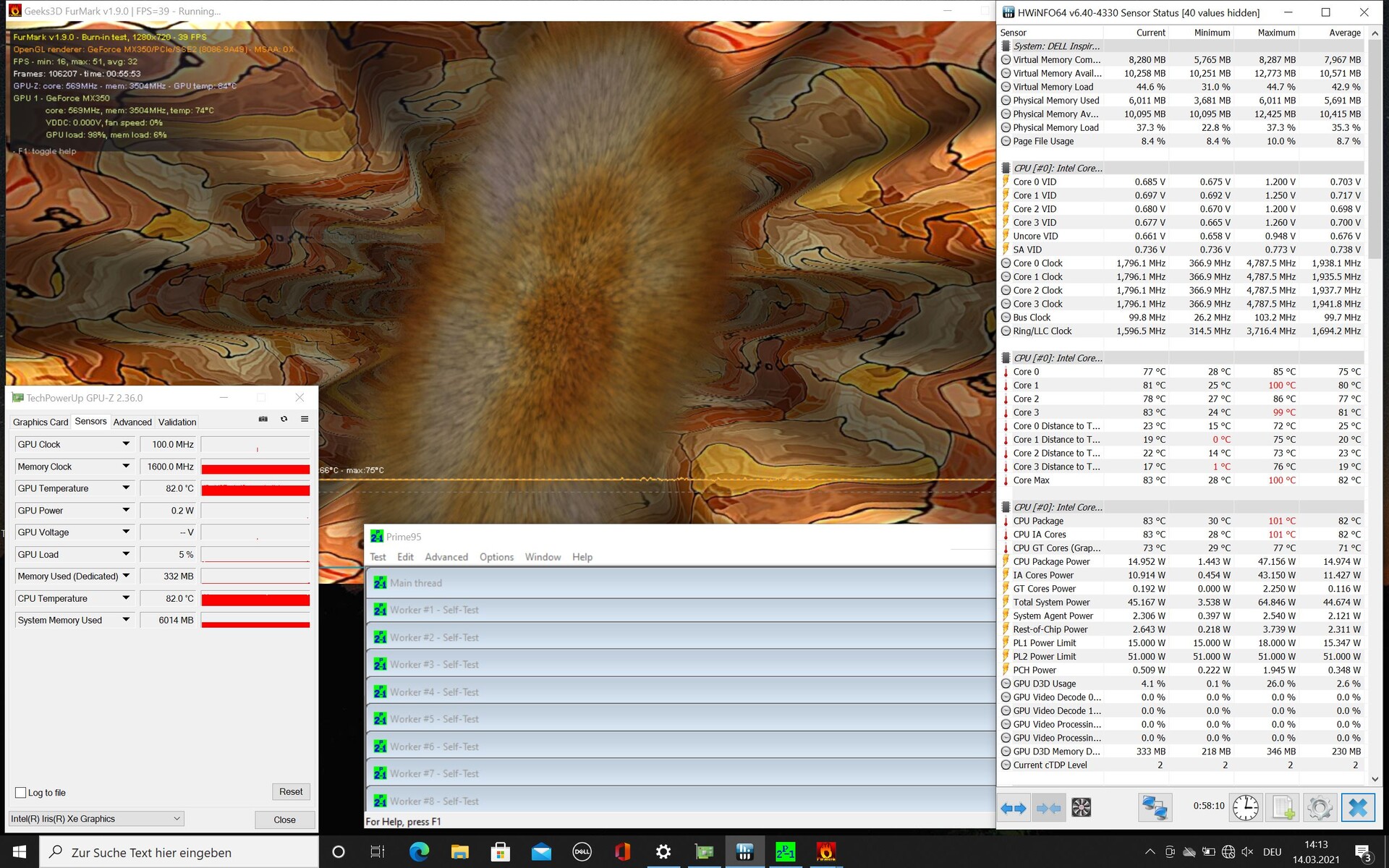Viewport: 1389px width, 868px height.
Task: Open Prime95 Options menu
Action: (x=496, y=557)
